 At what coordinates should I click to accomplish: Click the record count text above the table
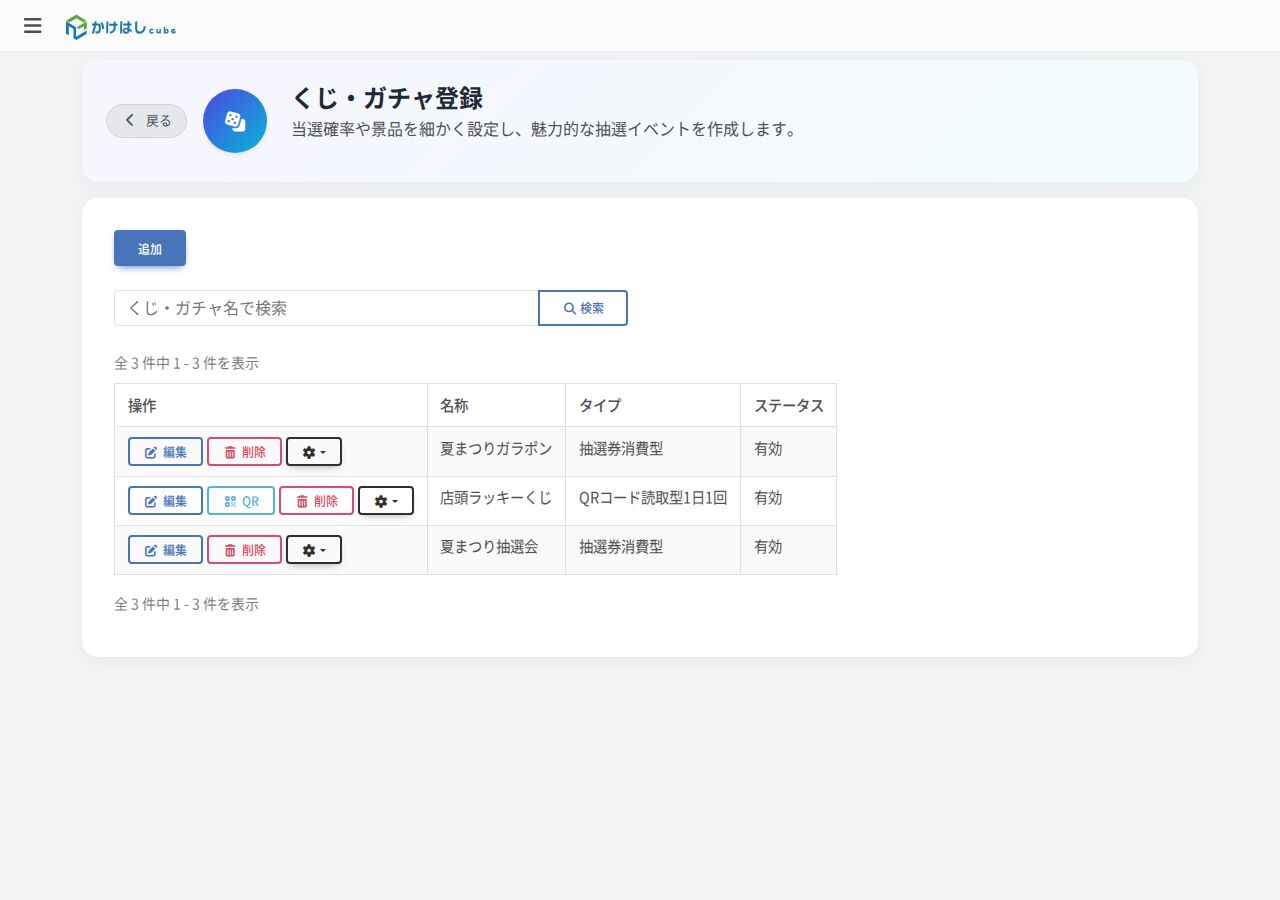(x=186, y=363)
